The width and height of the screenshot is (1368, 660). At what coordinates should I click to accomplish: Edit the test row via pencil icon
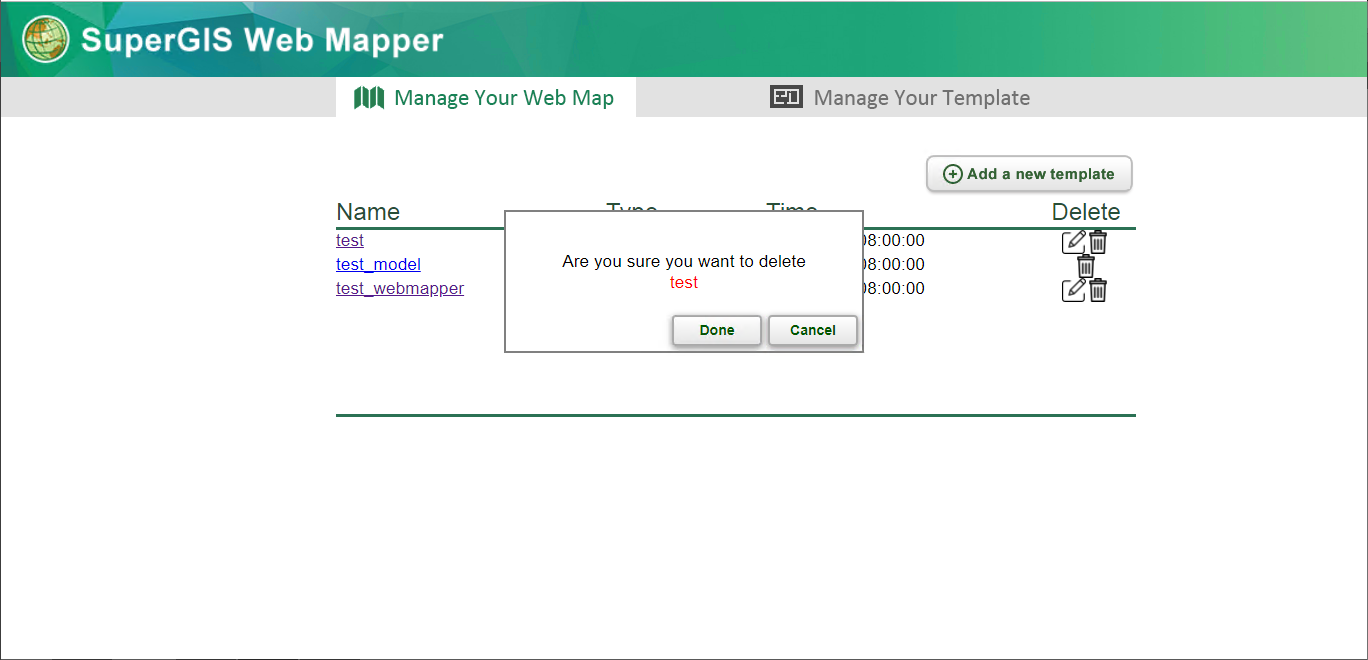click(1073, 241)
